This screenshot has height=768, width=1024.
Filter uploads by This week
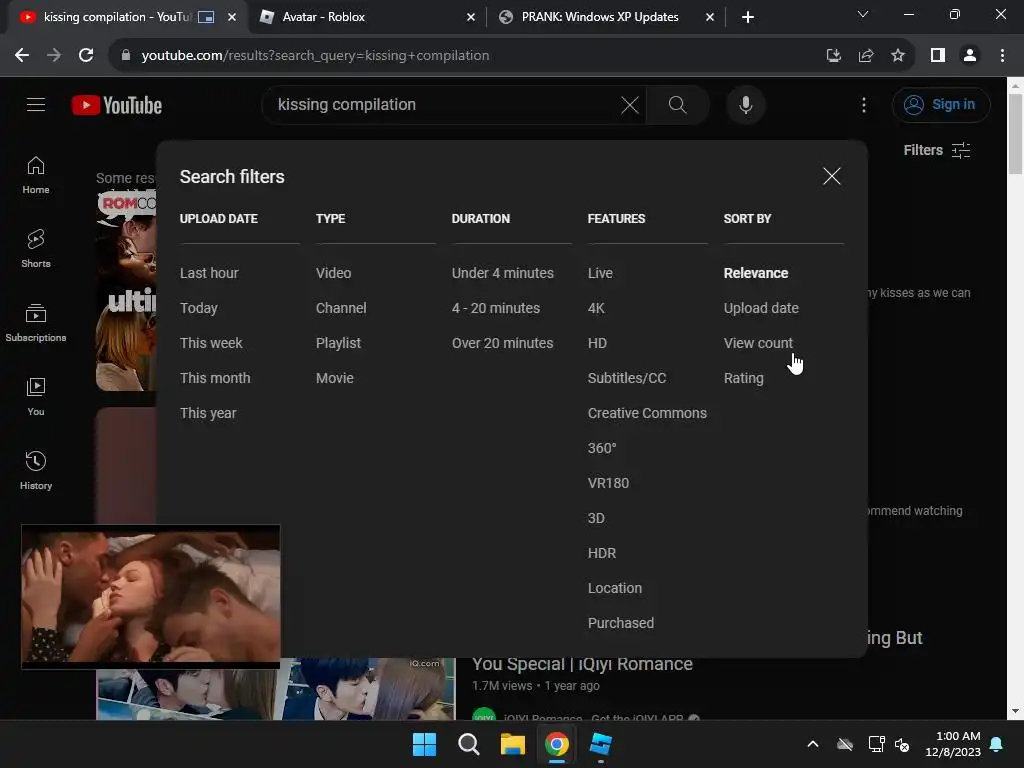211,343
